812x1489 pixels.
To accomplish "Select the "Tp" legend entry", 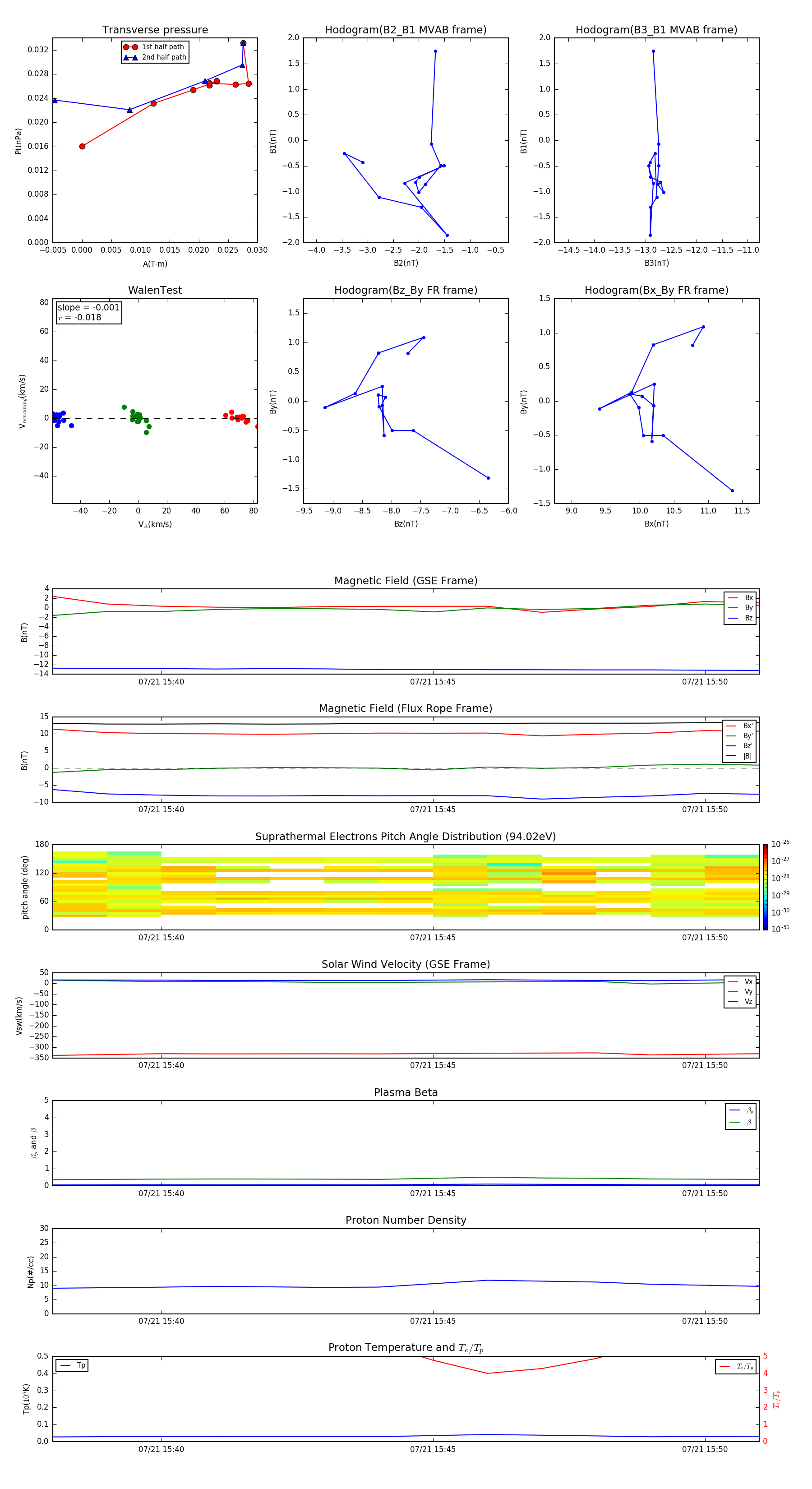I will tap(72, 1365).
